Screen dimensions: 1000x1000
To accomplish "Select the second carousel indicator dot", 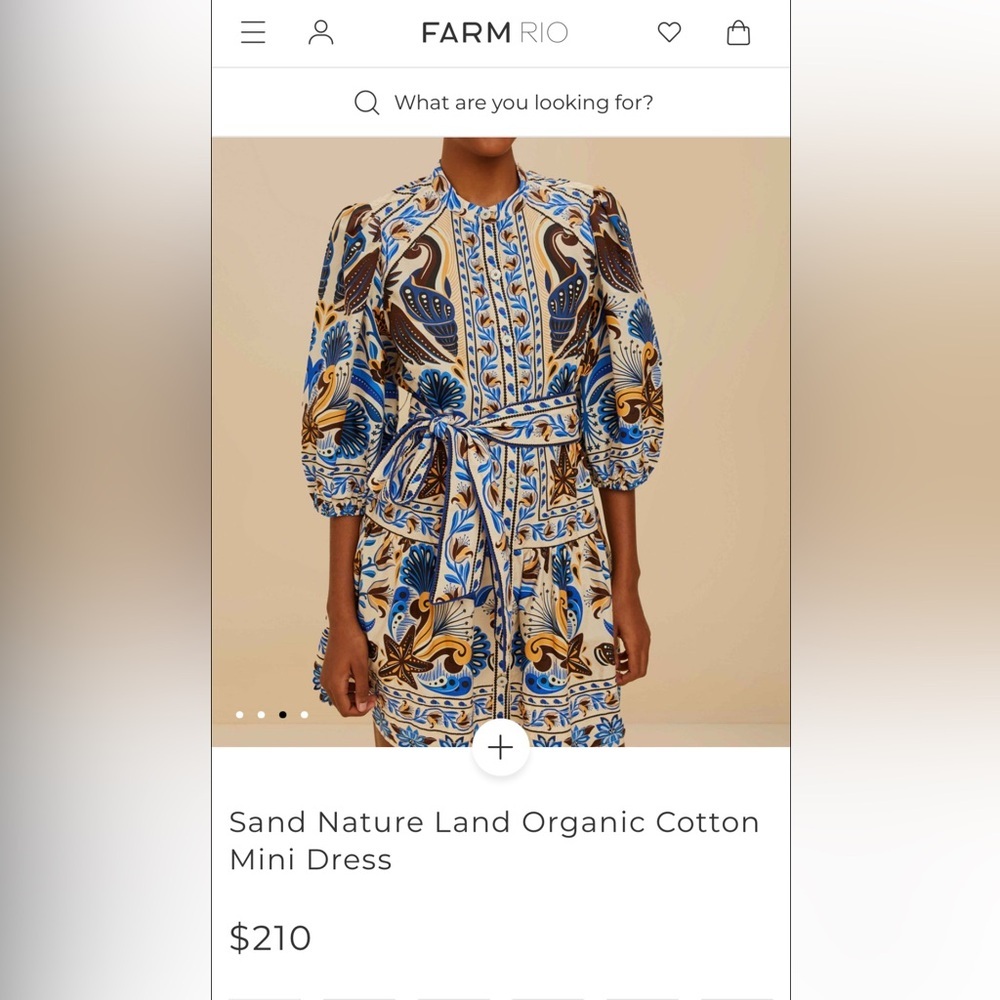I will tap(261, 715).
